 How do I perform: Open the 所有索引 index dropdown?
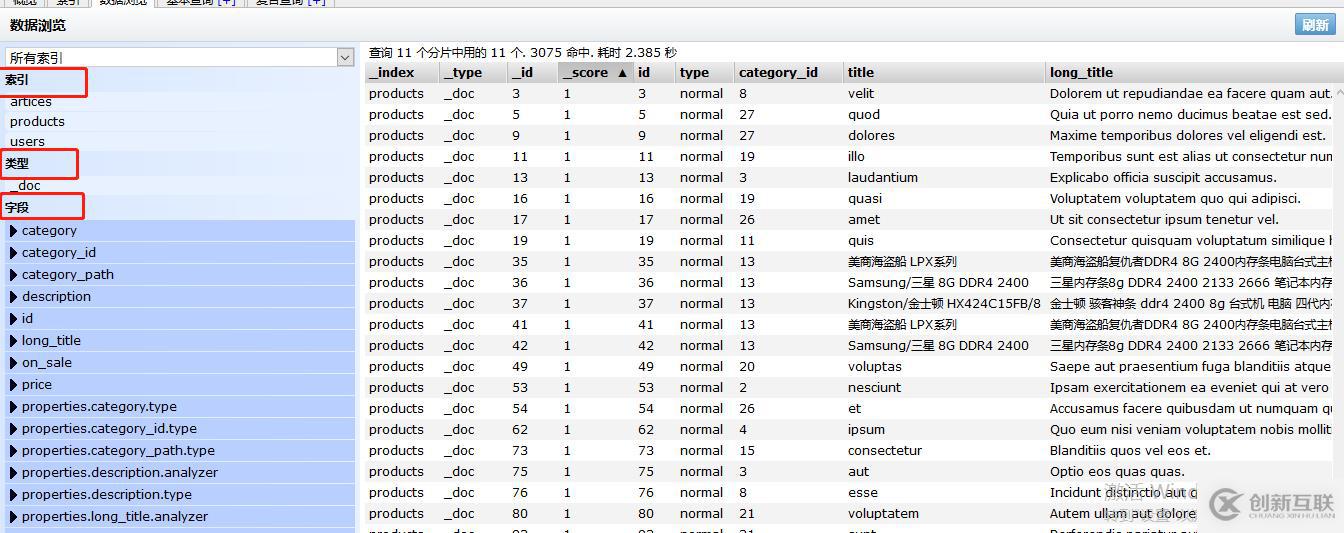coord(180,58)
